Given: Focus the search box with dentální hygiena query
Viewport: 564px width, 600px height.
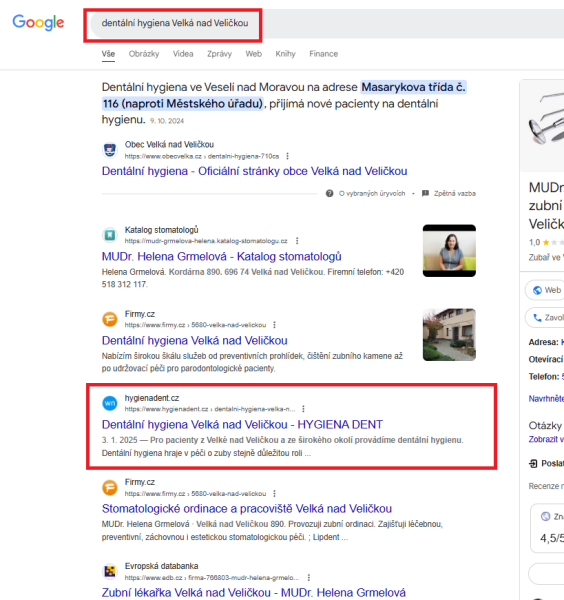Looking at the screenshot, I should 327,23.
